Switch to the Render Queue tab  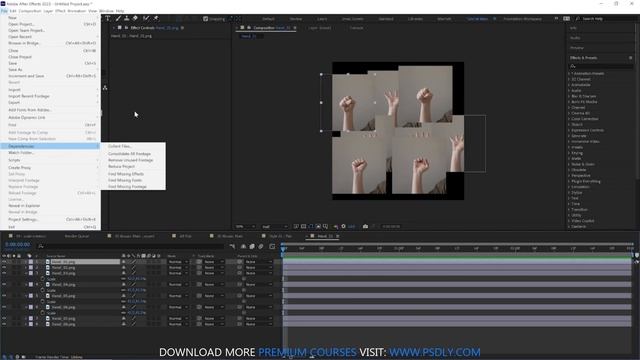77,236
